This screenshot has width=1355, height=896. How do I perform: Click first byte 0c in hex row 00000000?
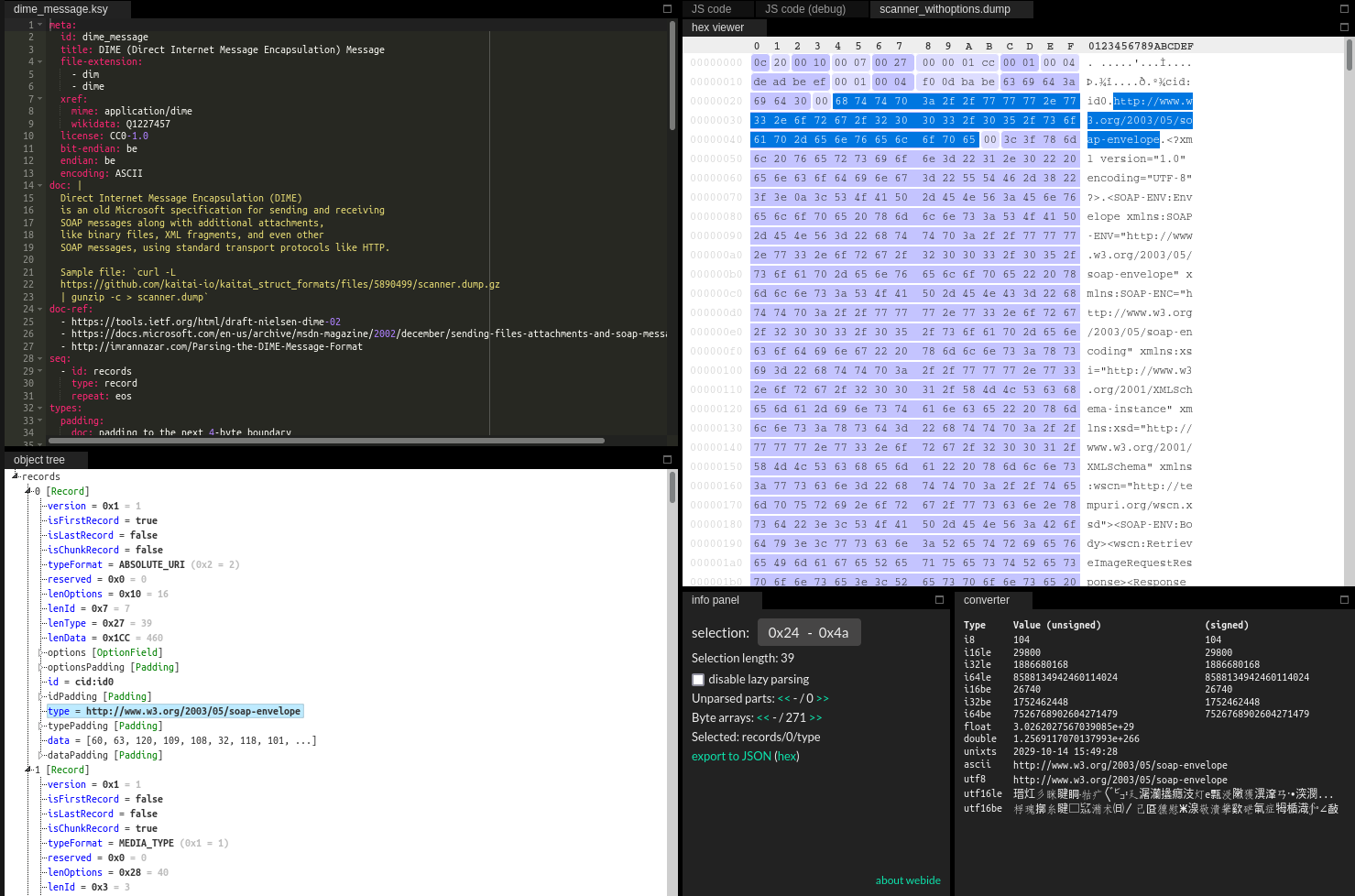(759, 62)
